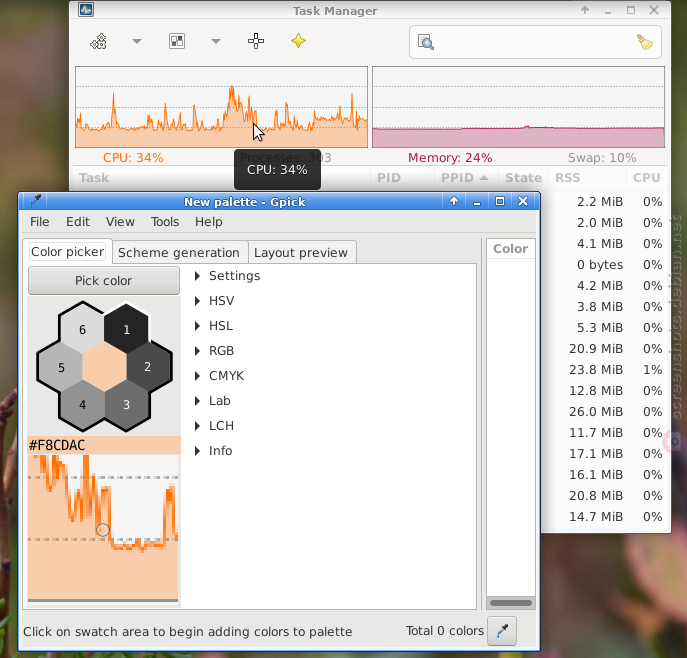Click the CPU usage graph in Task Manager

[221, 107]
